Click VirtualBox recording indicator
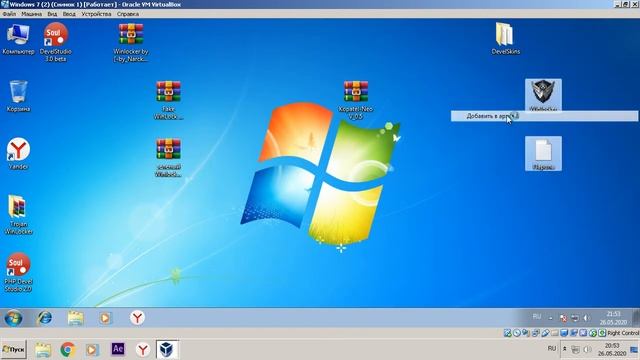The height and width of the screenshot is (360, 640). (x=574, y=333)
